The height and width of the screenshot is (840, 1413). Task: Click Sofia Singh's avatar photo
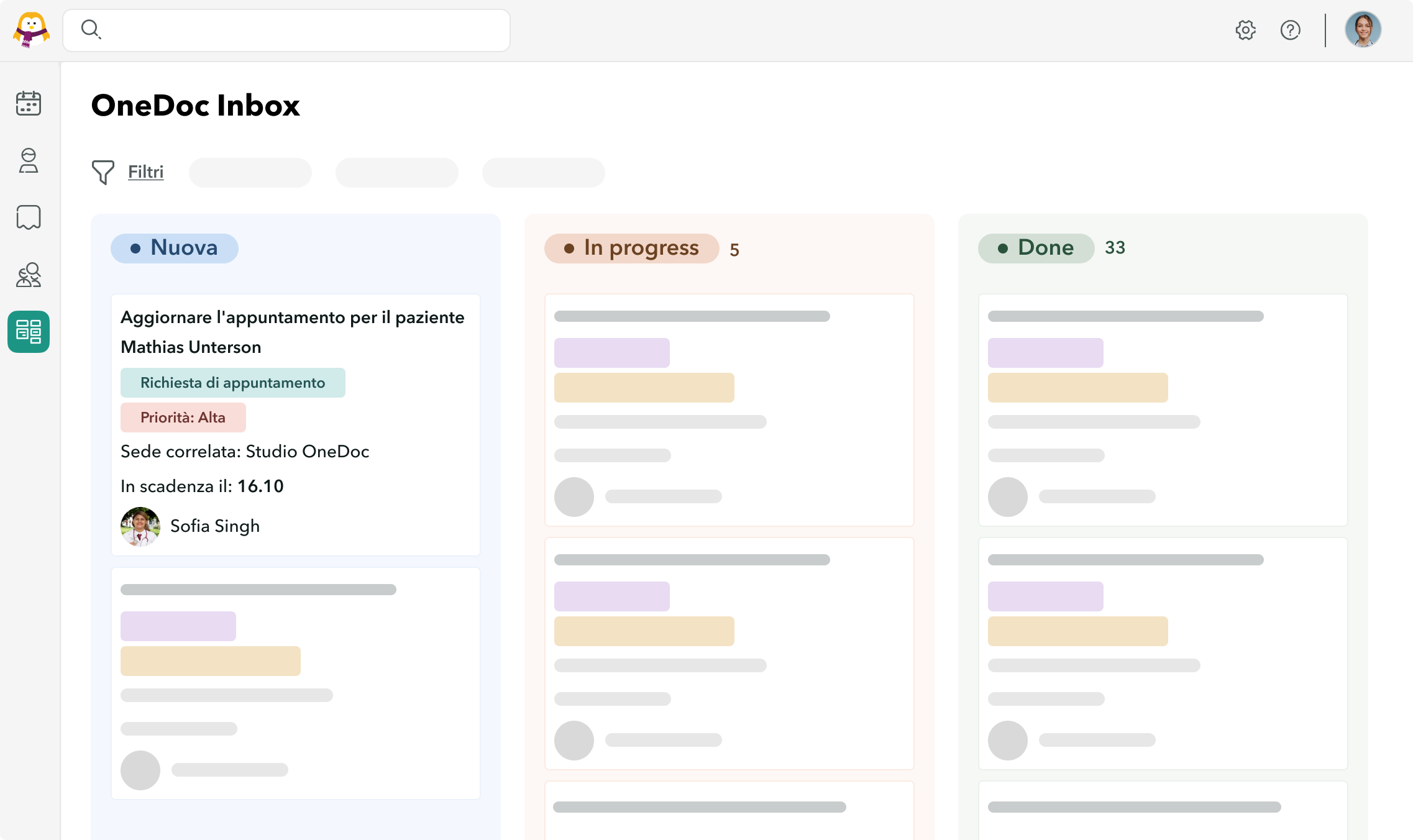point(140,527)
